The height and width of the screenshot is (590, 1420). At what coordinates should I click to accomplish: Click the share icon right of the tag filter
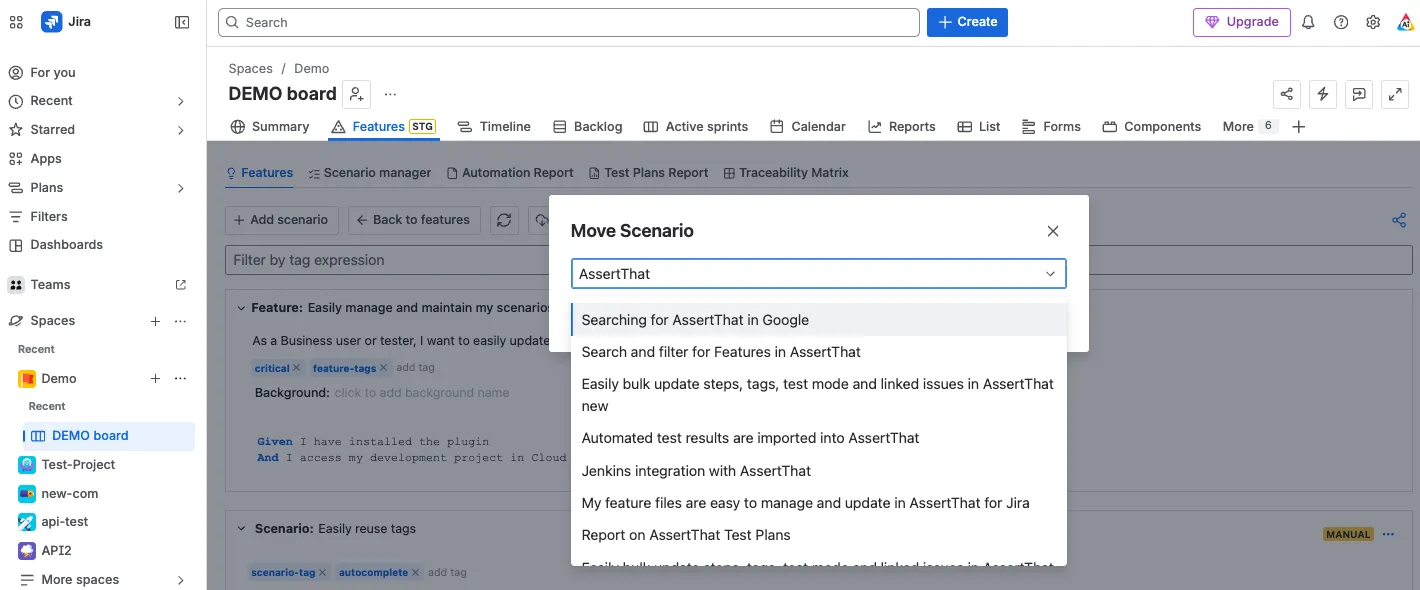point(1399,220)
